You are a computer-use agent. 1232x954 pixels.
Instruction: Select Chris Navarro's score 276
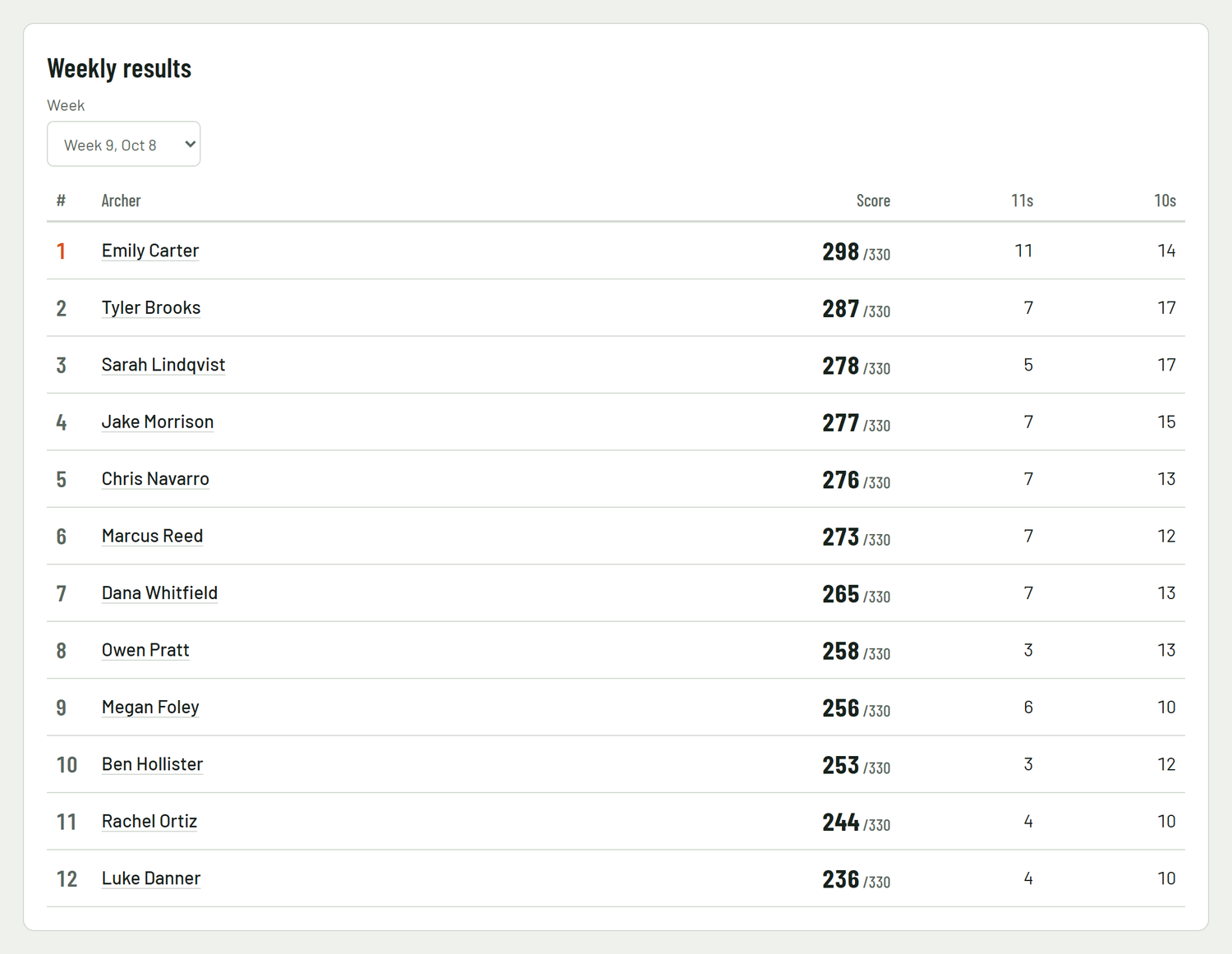click(x=840, y=480)
